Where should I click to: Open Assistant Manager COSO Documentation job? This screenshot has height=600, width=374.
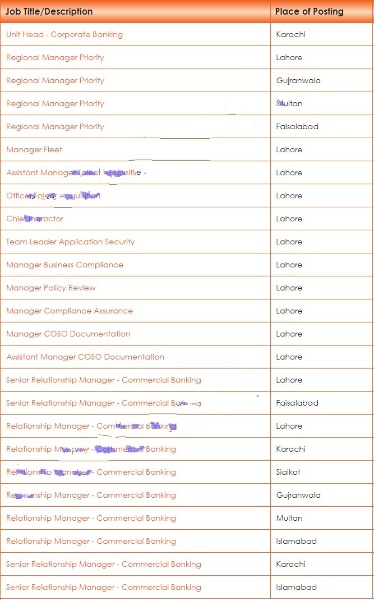pos(85,357)
